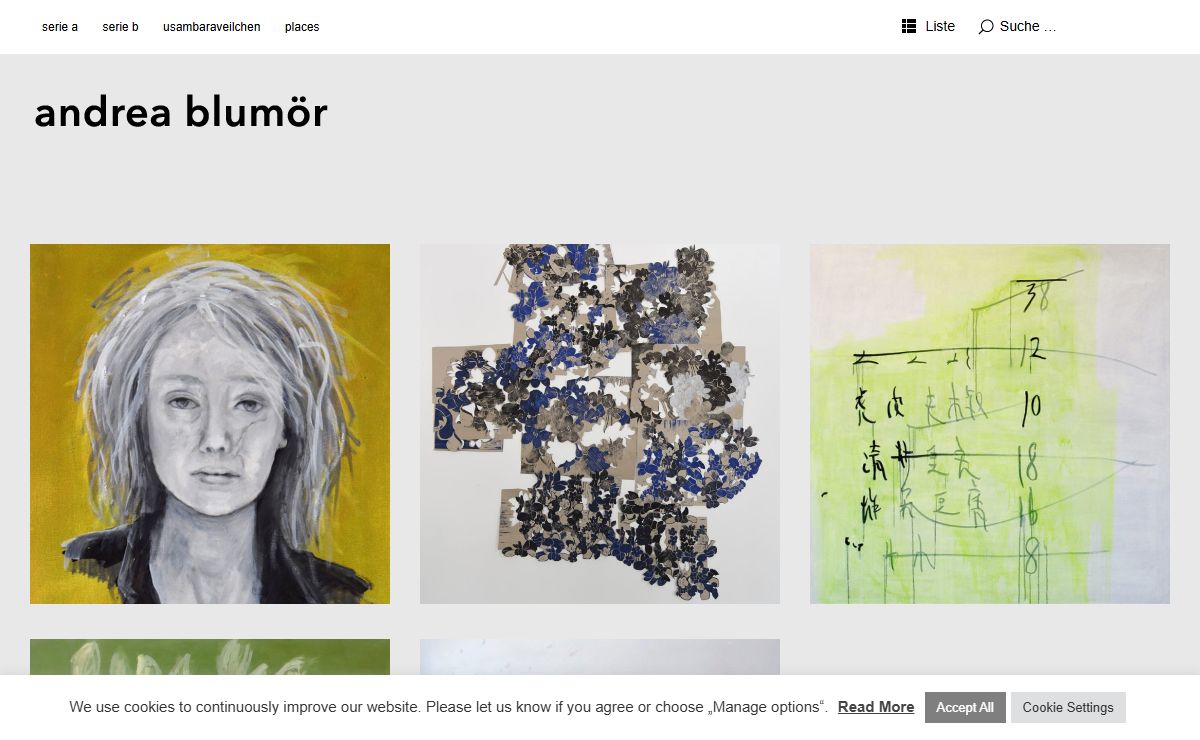Open the blue flower collage thumbnail

[x=600, y=424]
